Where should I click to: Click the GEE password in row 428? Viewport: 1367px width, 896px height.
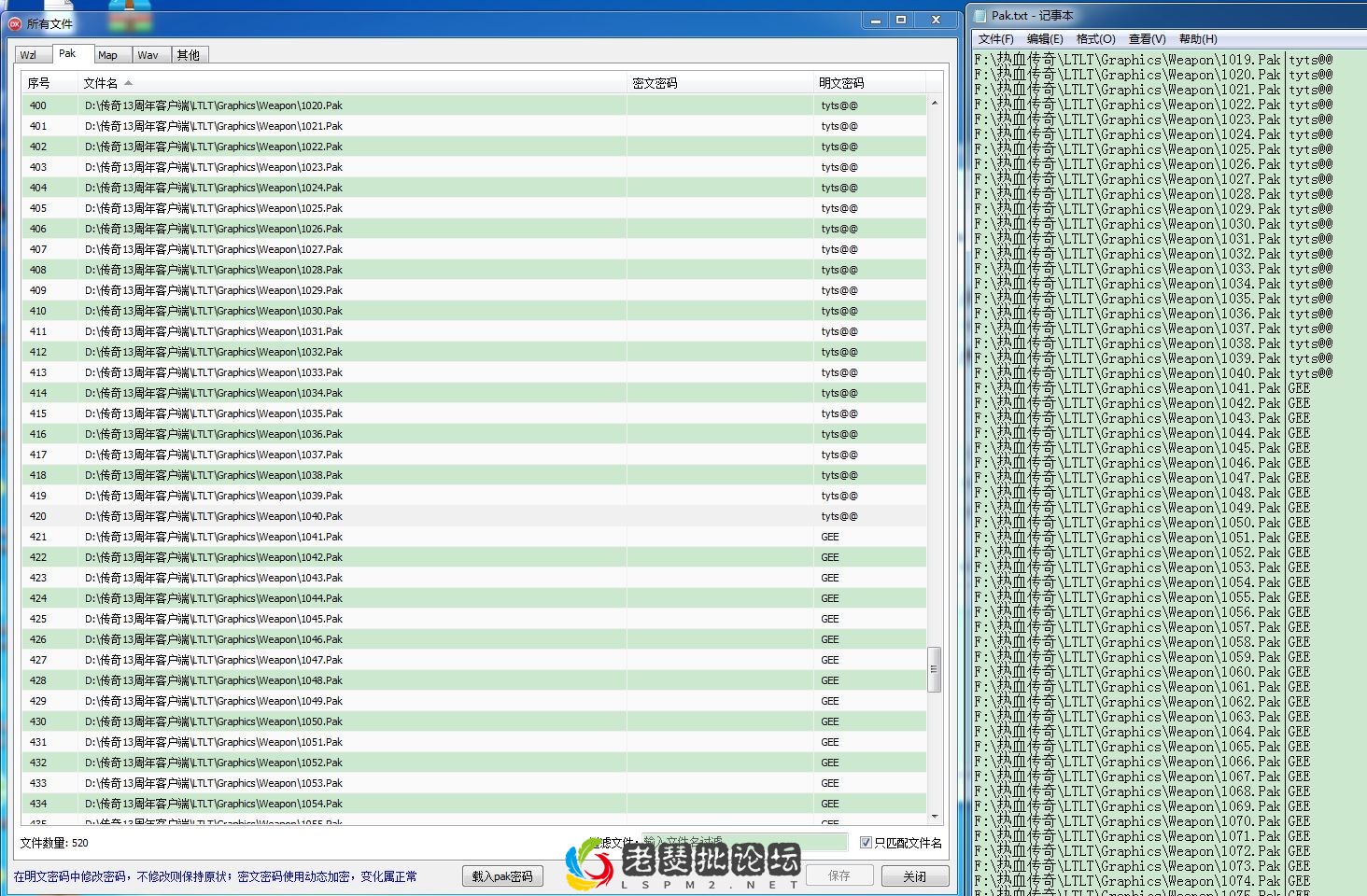tap(830, 680)
